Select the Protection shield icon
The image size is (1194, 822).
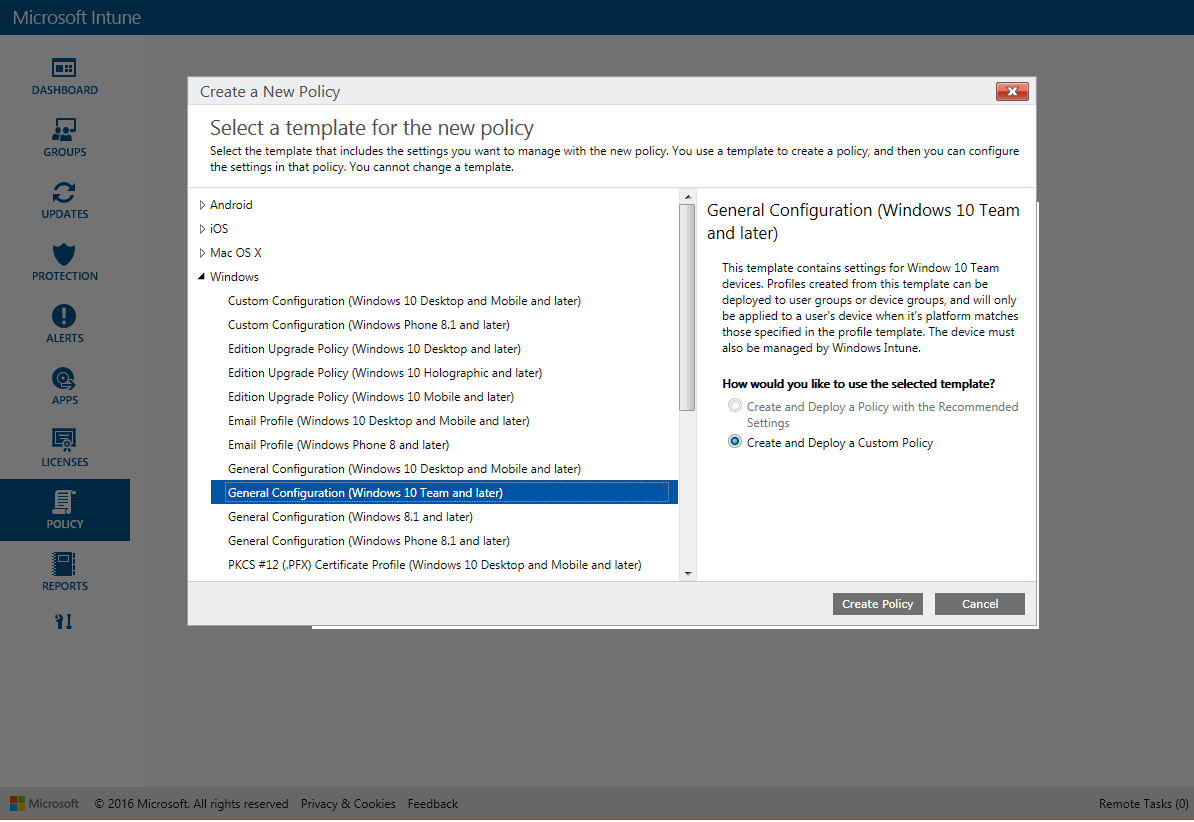pos(64,254)
